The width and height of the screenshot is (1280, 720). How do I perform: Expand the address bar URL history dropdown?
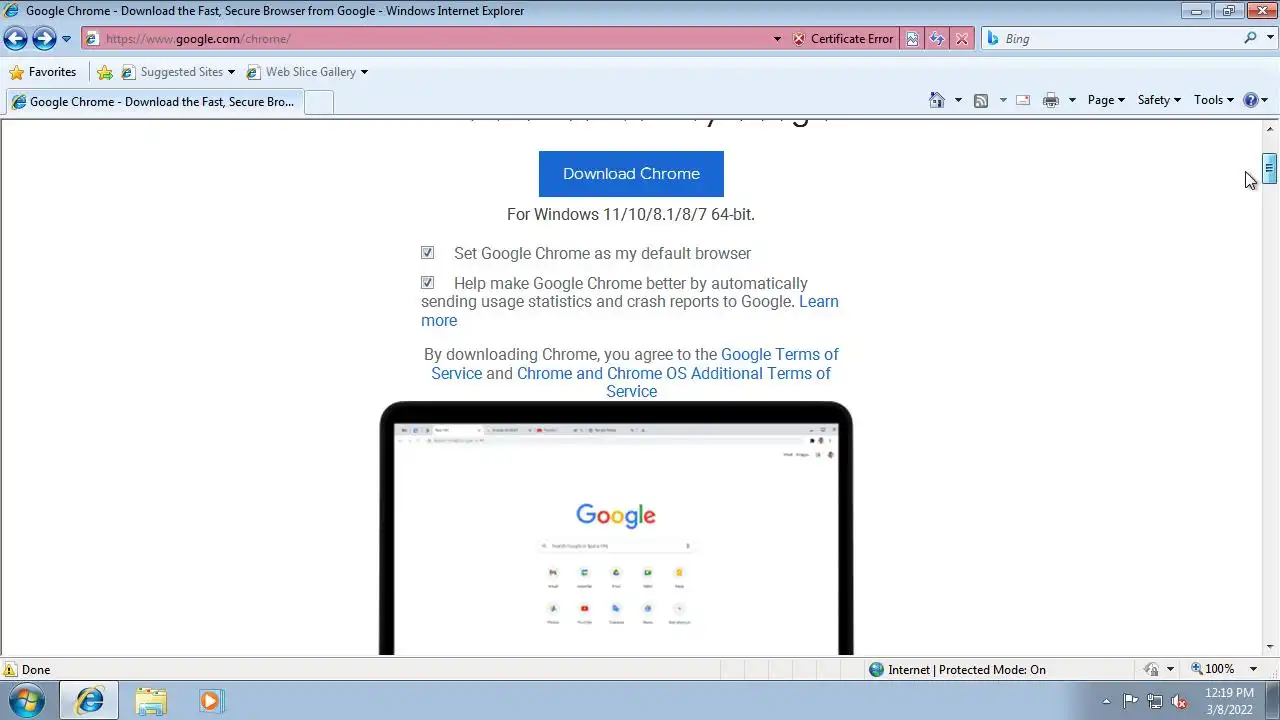[777, 39]
